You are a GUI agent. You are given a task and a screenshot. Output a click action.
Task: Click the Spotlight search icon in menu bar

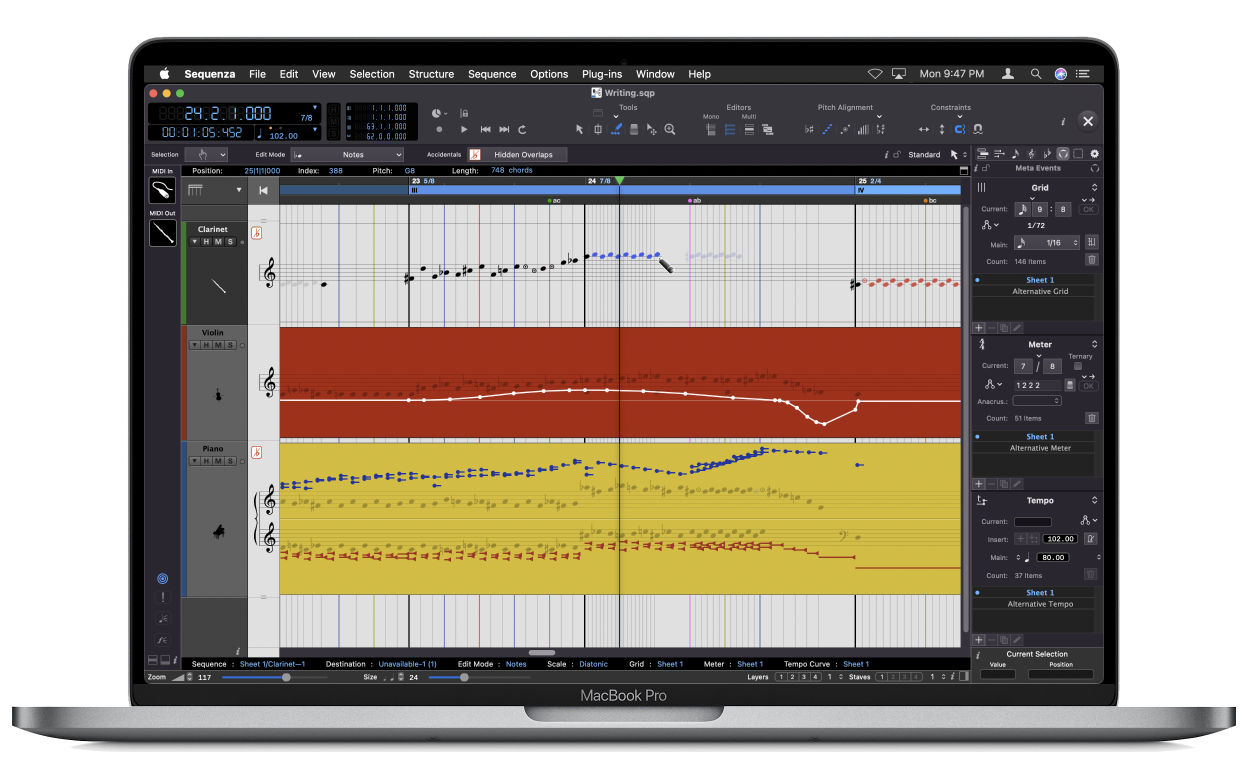point(1036,74)
